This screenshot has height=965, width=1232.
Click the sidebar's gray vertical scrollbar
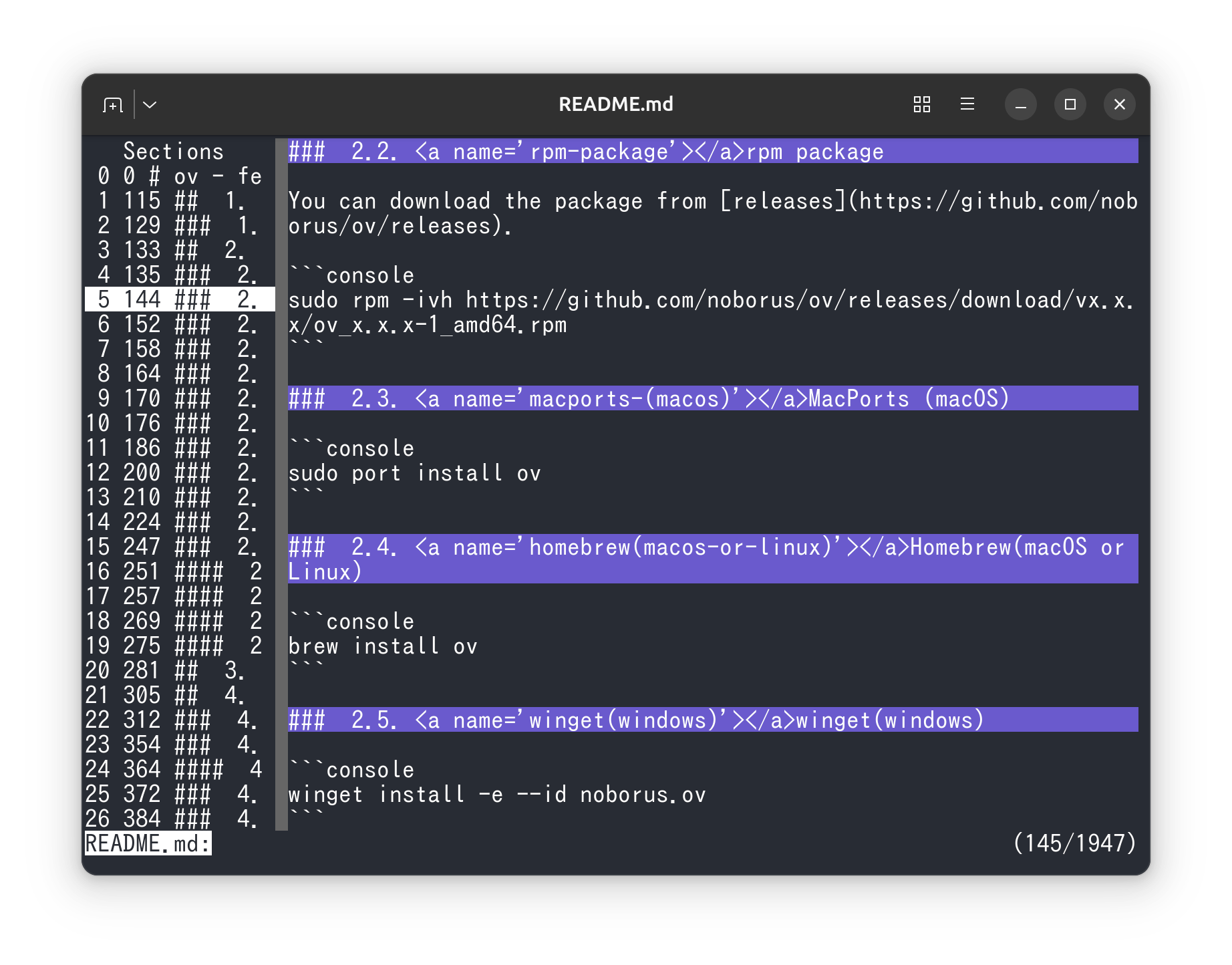click(x=281, y=485)
